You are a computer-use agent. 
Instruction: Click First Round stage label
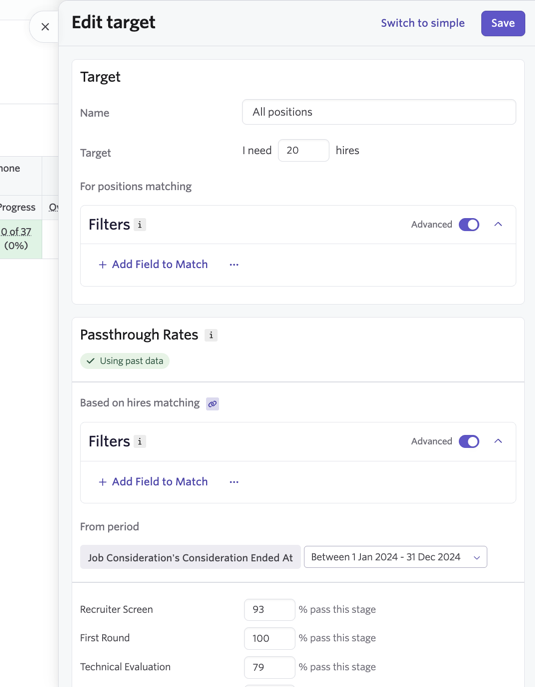105,638
